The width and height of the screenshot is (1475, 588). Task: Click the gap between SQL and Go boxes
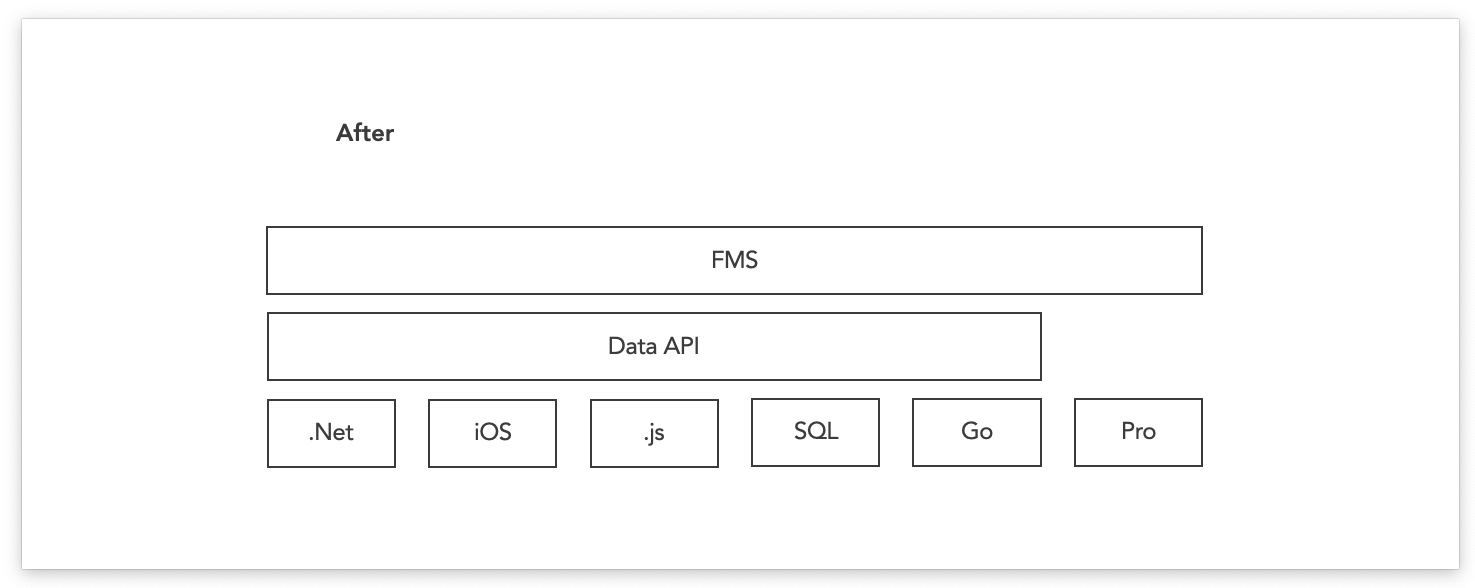tap(896, 433)
